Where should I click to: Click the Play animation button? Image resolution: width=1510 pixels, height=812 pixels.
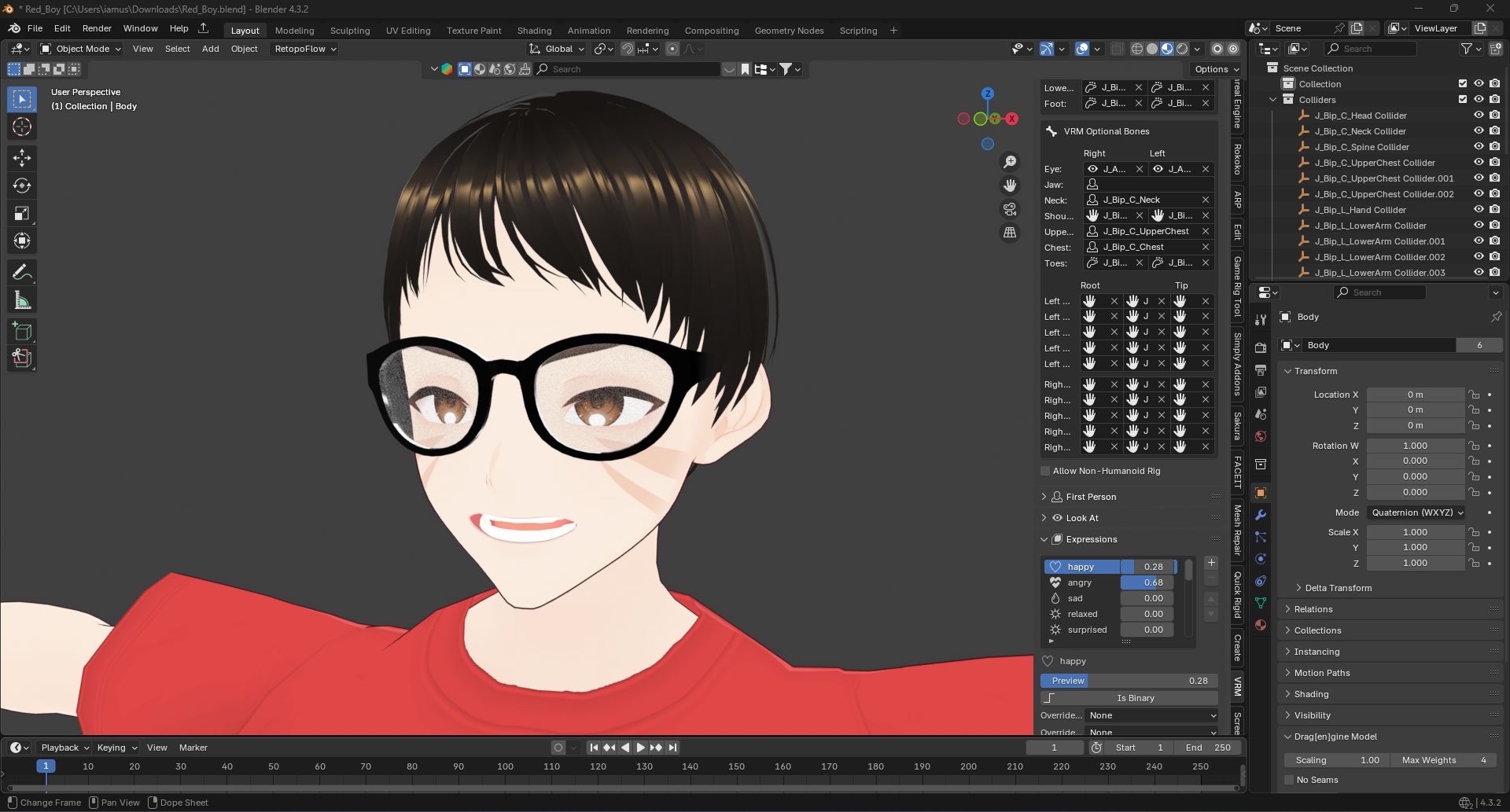point(640,748)
